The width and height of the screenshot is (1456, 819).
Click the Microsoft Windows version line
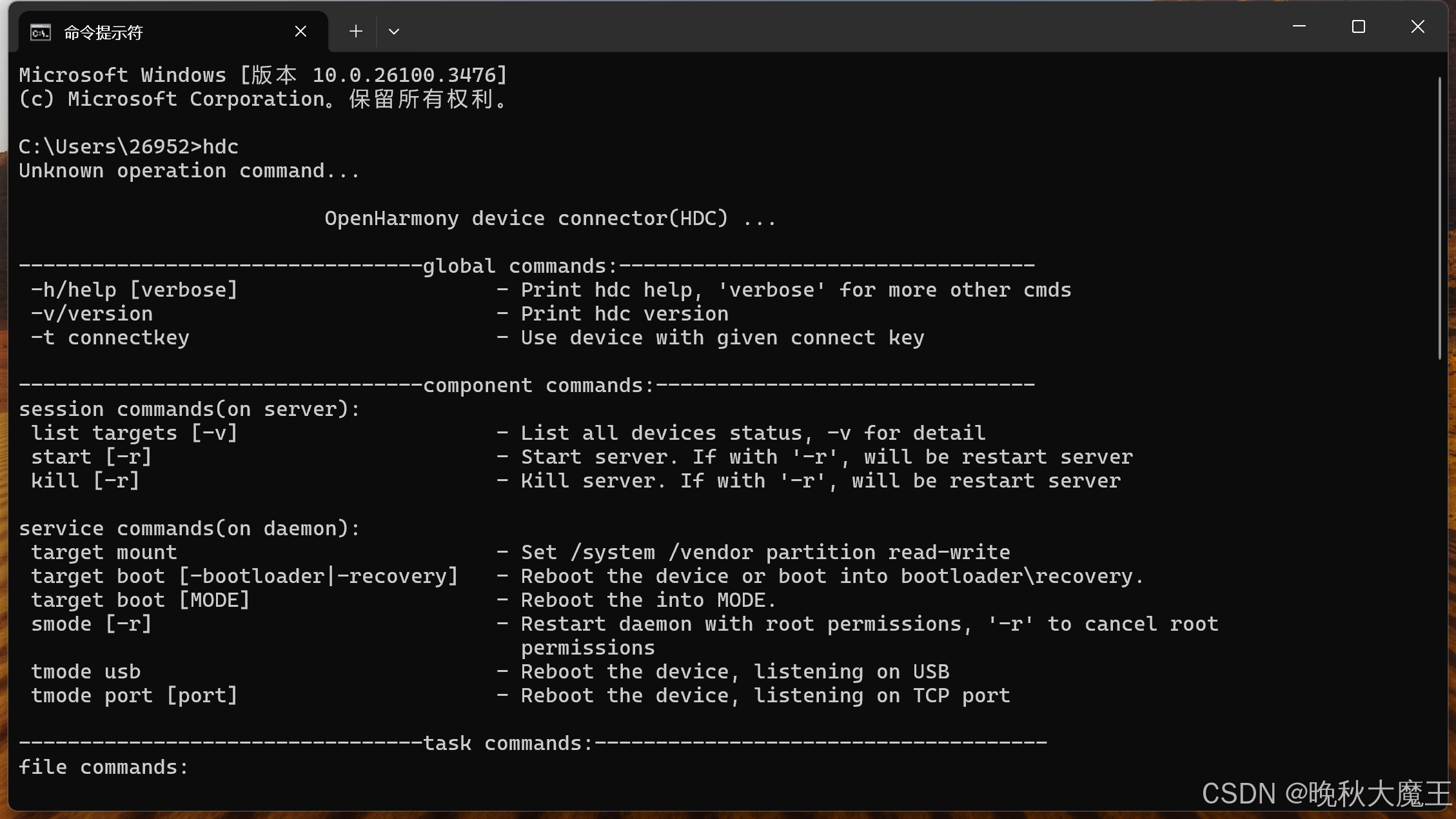click(263, 75)
